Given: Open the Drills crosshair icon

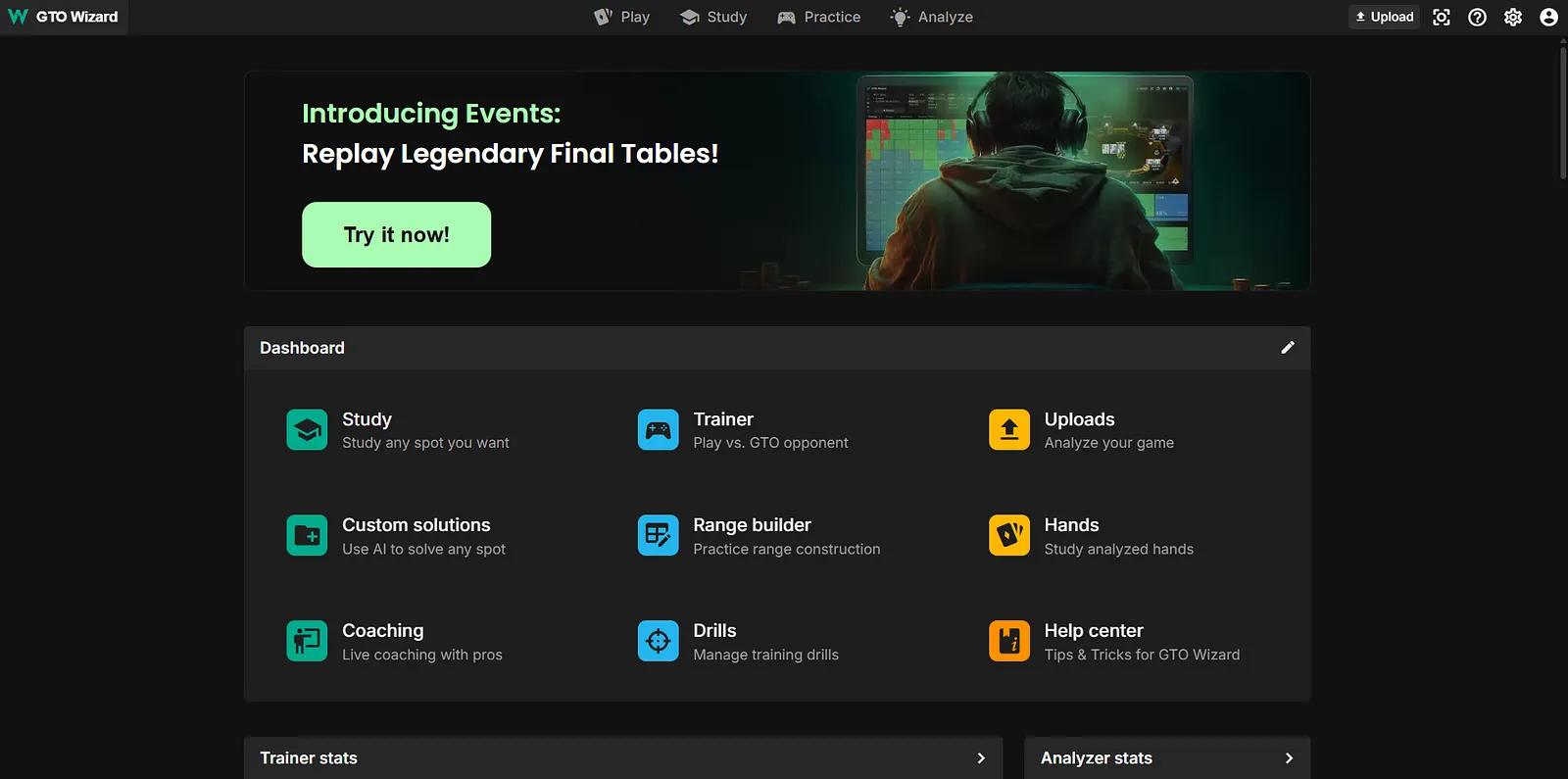Looking at the screenshot, I should (658, 642).
